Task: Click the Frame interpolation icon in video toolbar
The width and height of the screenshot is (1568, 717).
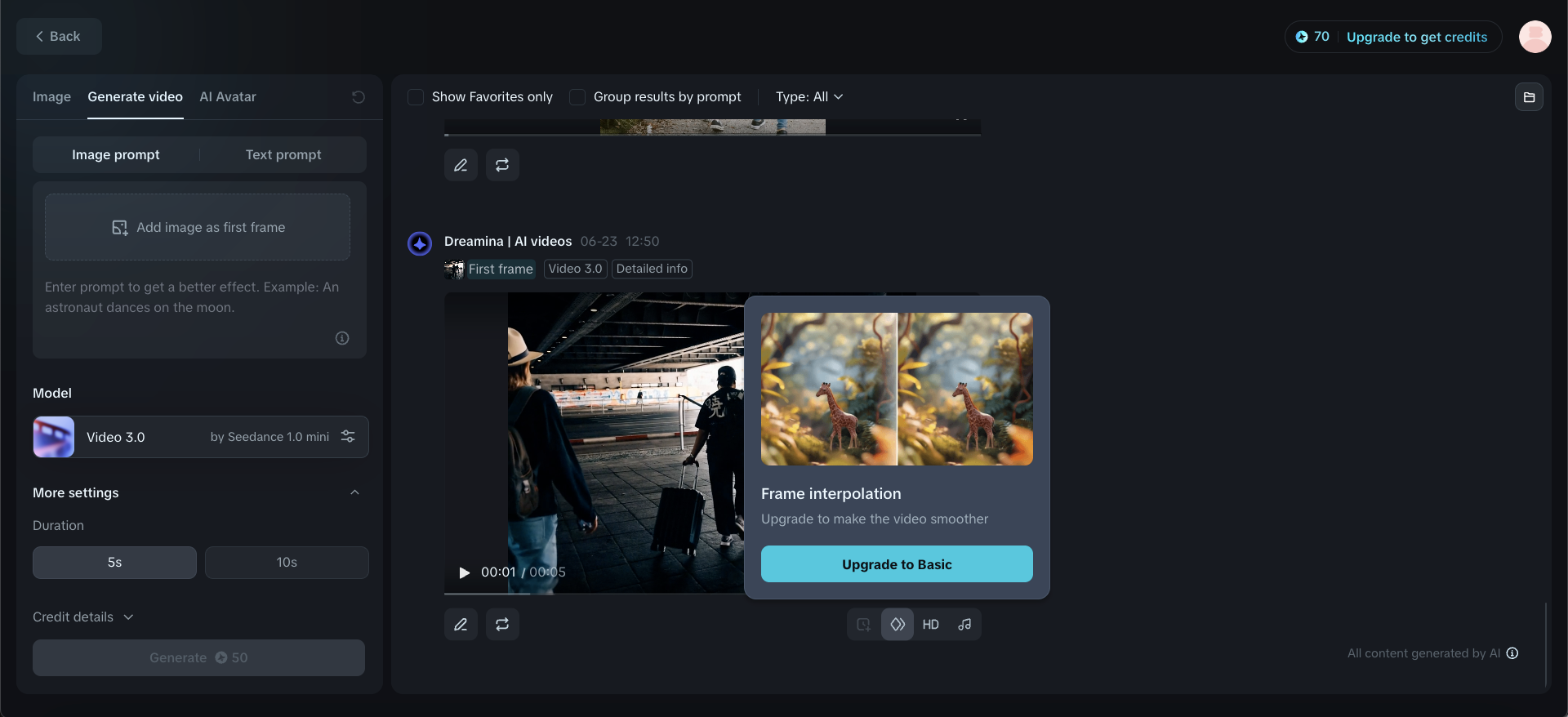Action: coord(898,625)
